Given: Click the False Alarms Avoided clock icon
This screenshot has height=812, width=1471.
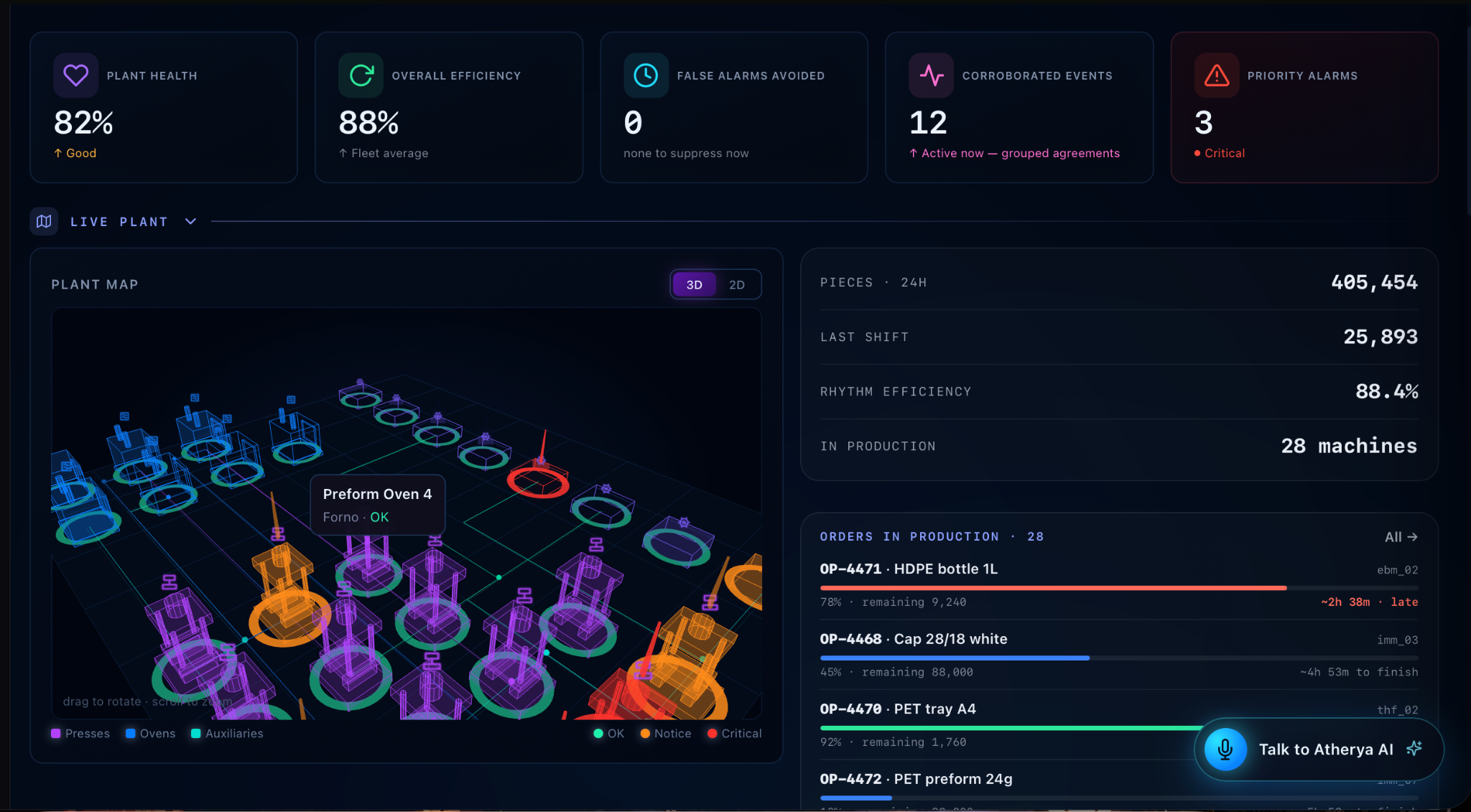Looking at the screenshot, I should tap(646, 75).
